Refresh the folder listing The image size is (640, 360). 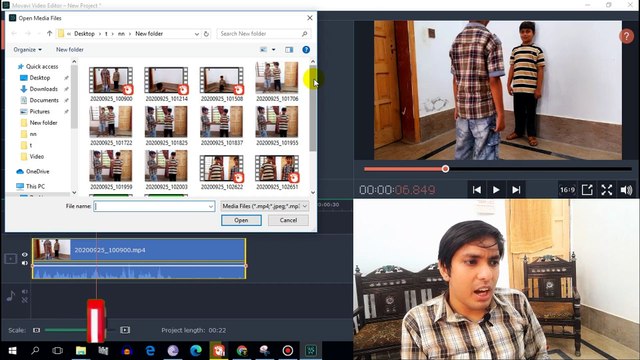point(206,34)
